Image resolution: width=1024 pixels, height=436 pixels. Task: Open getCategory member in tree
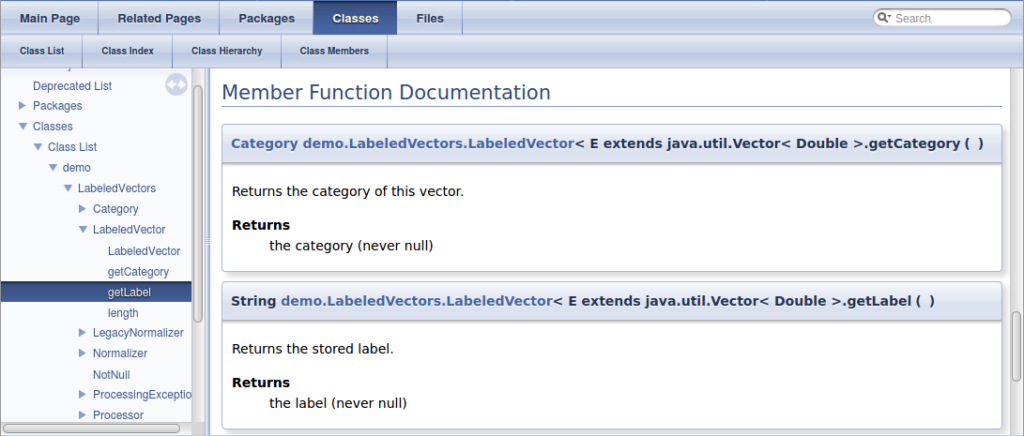click(138, 272)
